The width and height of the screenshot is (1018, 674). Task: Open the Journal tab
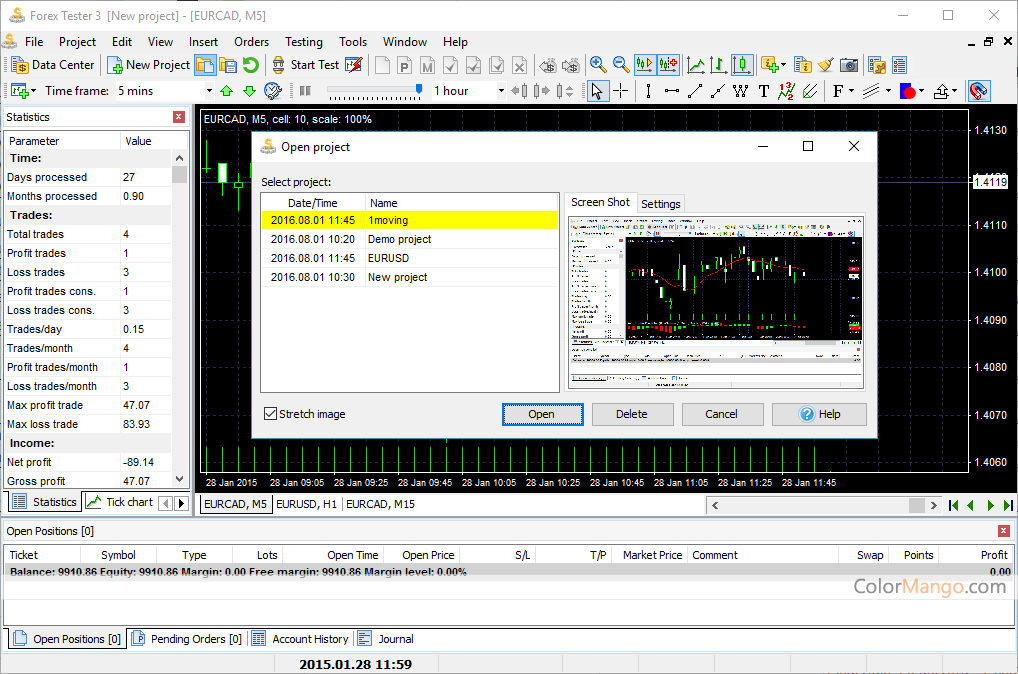coord(386,639)
